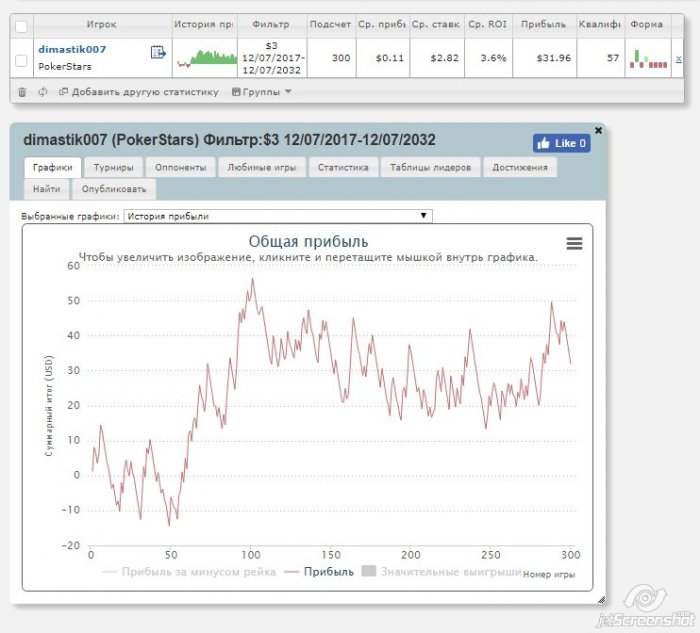Expand the 'Группы' dropdown
700x633 pixels.
pos(262,92)
